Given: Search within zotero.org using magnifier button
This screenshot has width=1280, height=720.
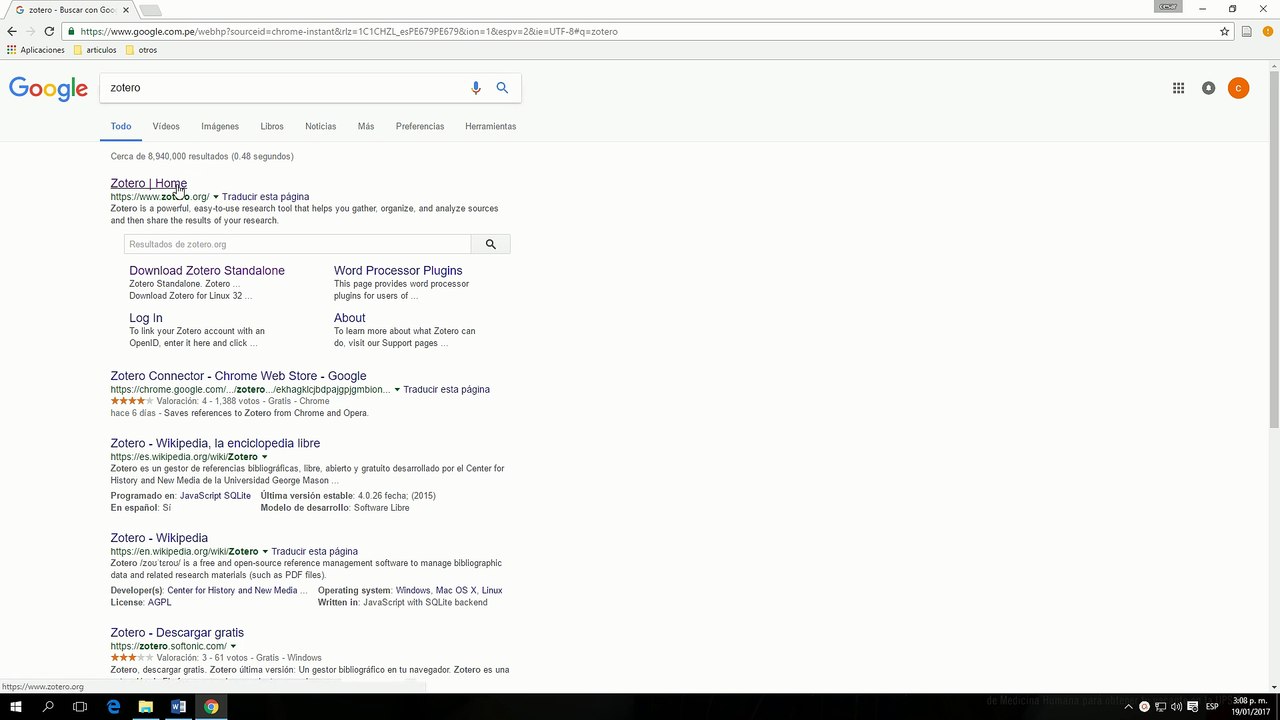Looking at the screenshot, I should [x=490, y=244].
